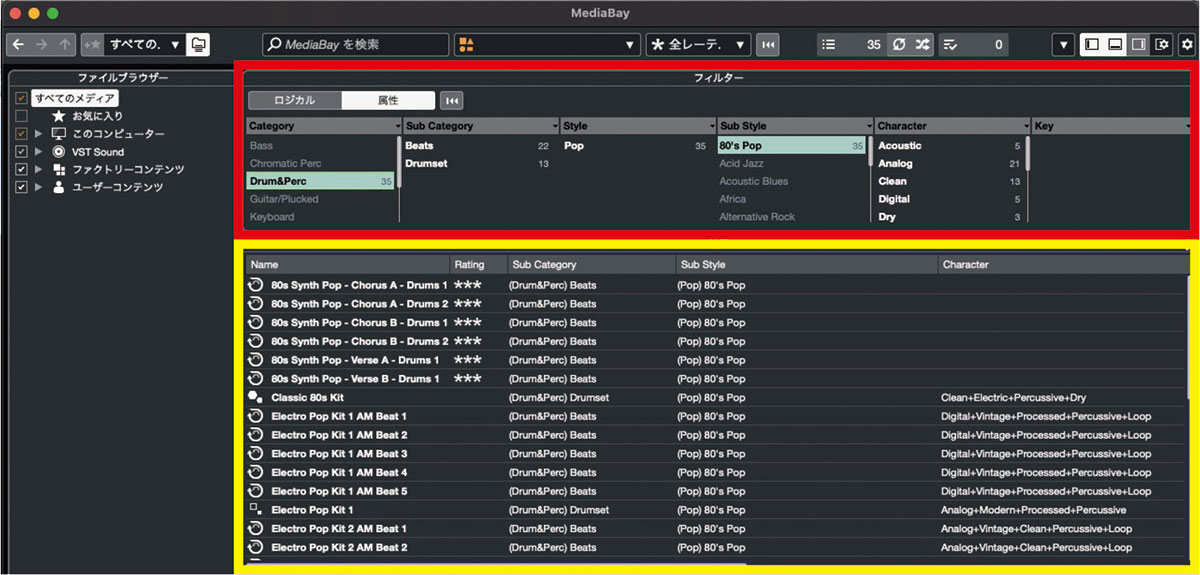
Task: Go forward to next browse location
Action: coord(41,44)
